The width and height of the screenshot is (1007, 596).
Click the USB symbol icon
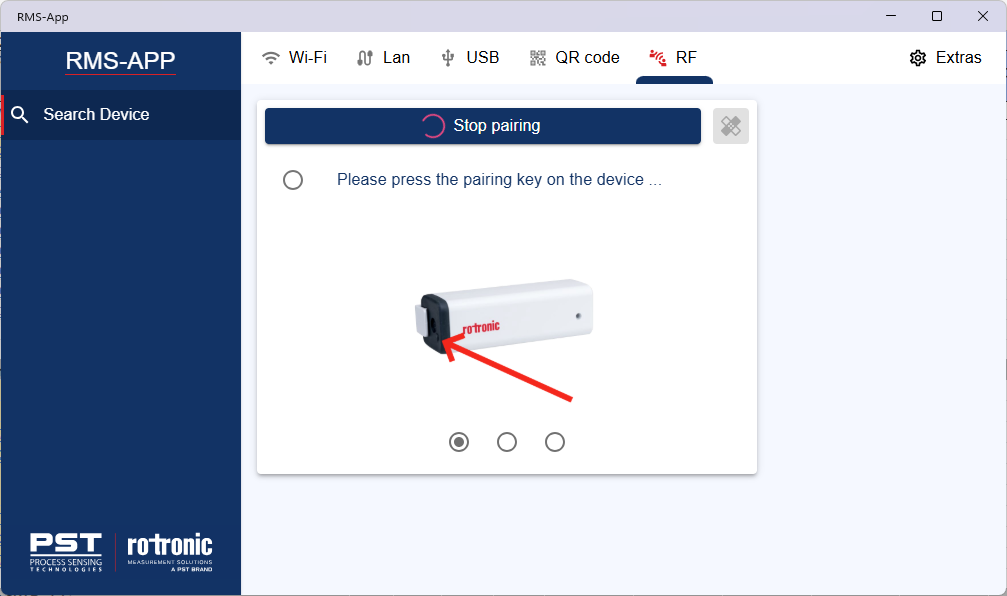point(448,58)
